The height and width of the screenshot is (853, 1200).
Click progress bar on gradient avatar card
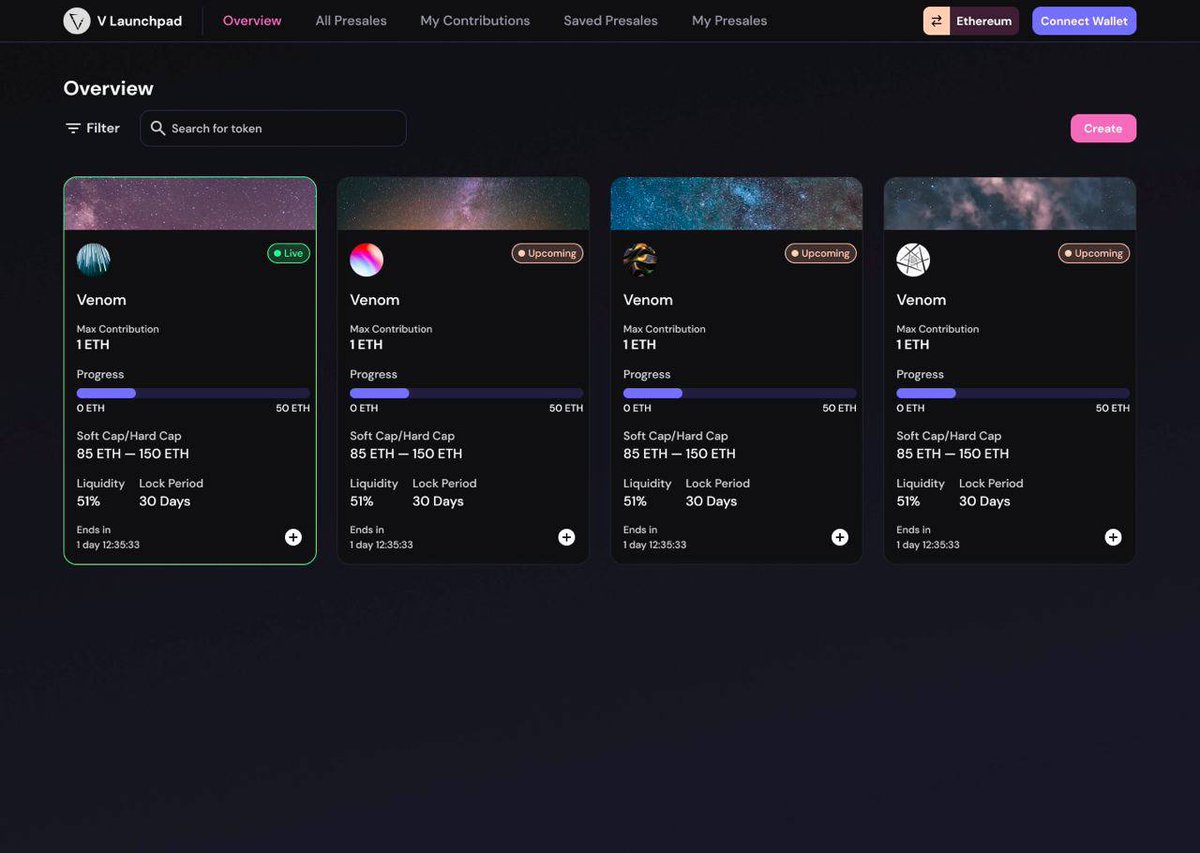click(x=466, y=393)
